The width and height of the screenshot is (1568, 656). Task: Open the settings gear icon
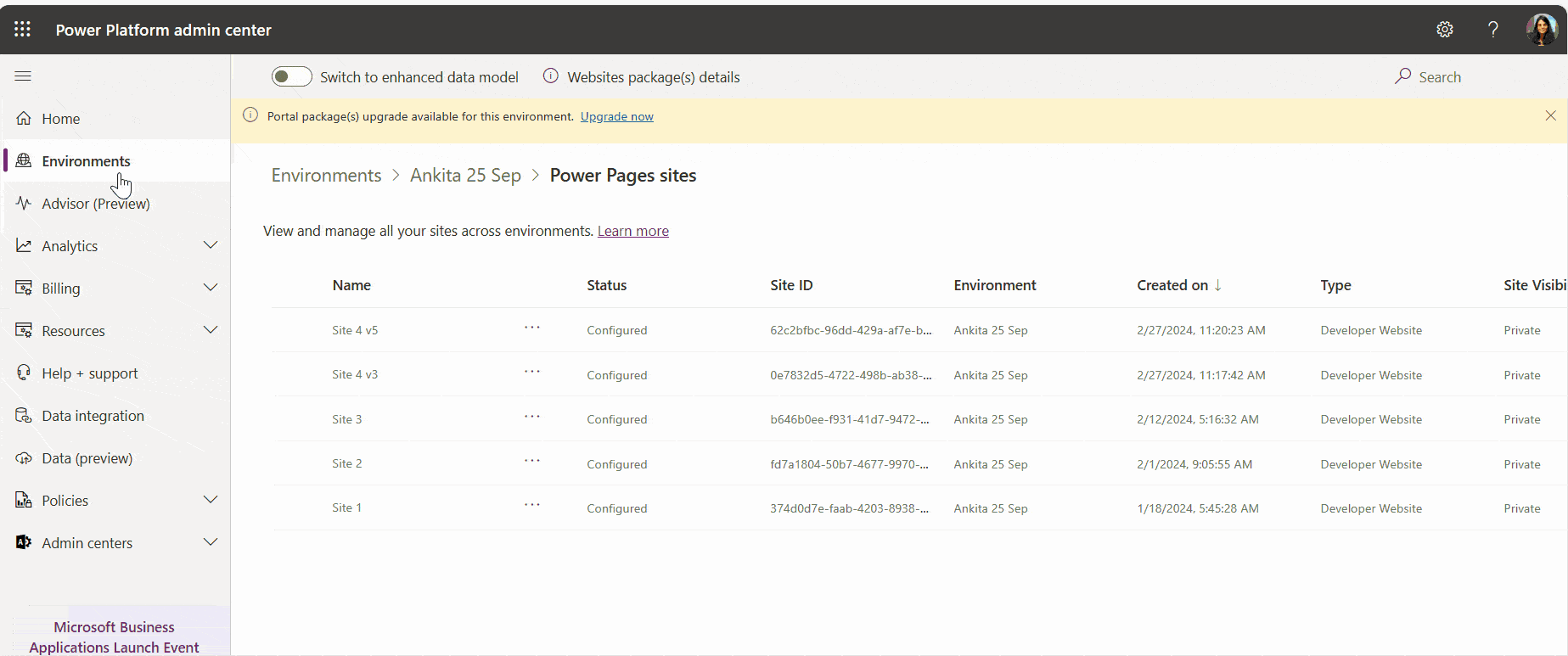click(x=1445, y=30)
